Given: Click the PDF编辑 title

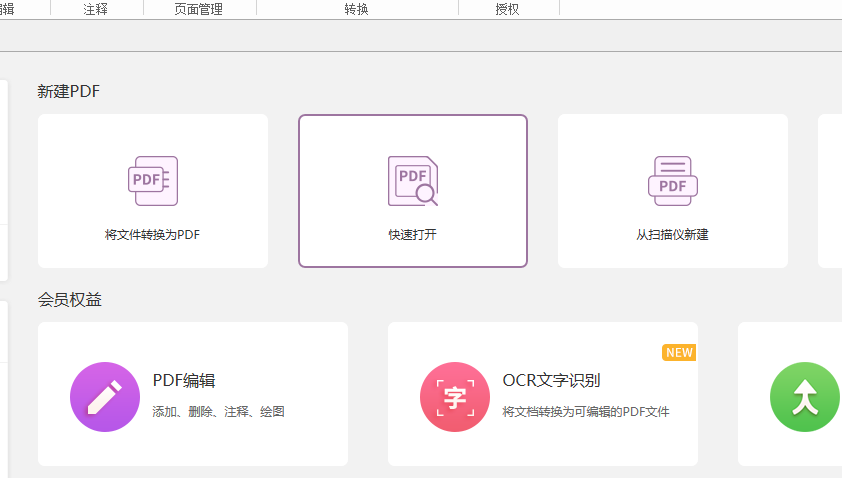Looking at the screenshot, I should click(x=184, y=380).
